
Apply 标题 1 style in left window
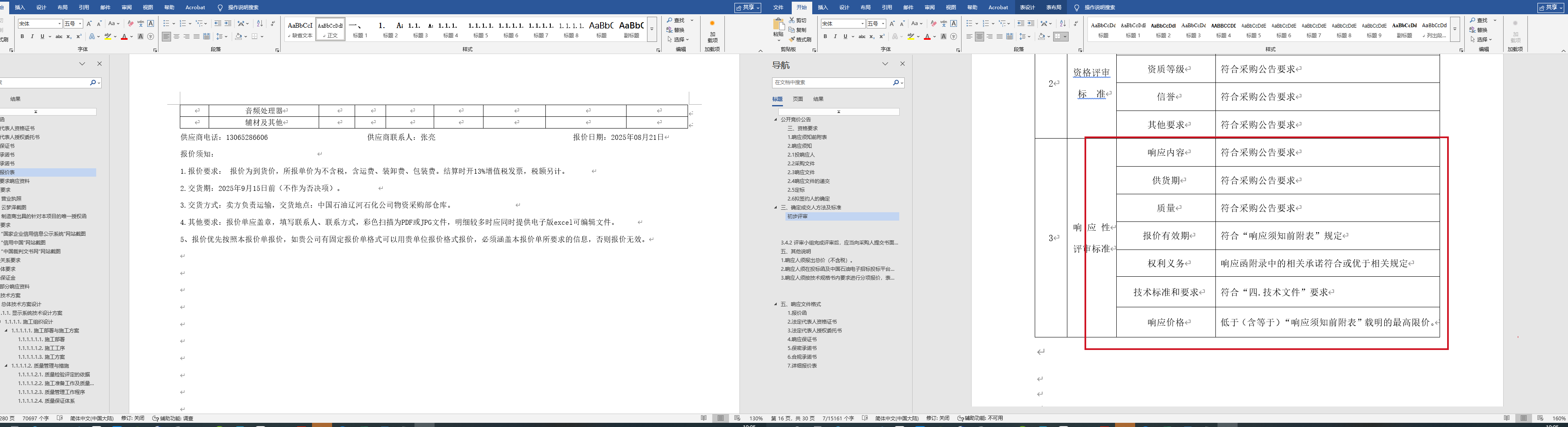(361, 30)
